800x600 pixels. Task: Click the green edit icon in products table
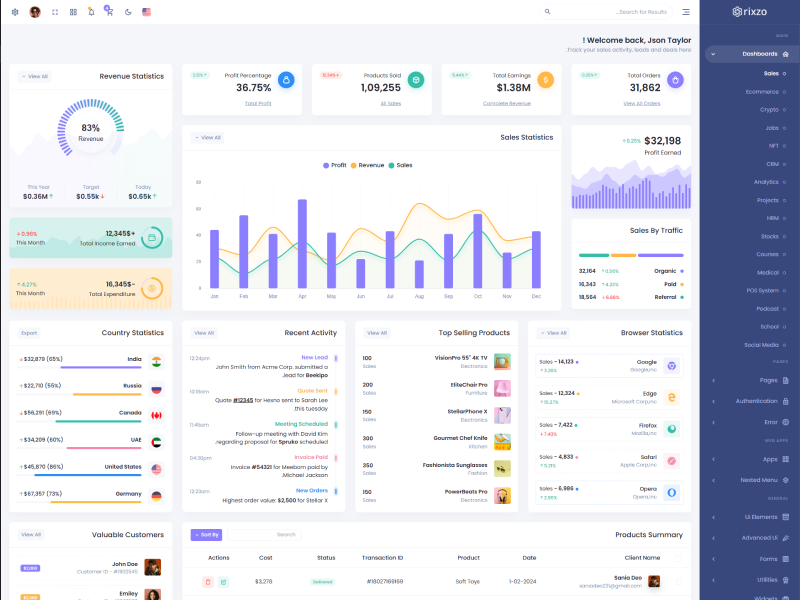point(223,581)
